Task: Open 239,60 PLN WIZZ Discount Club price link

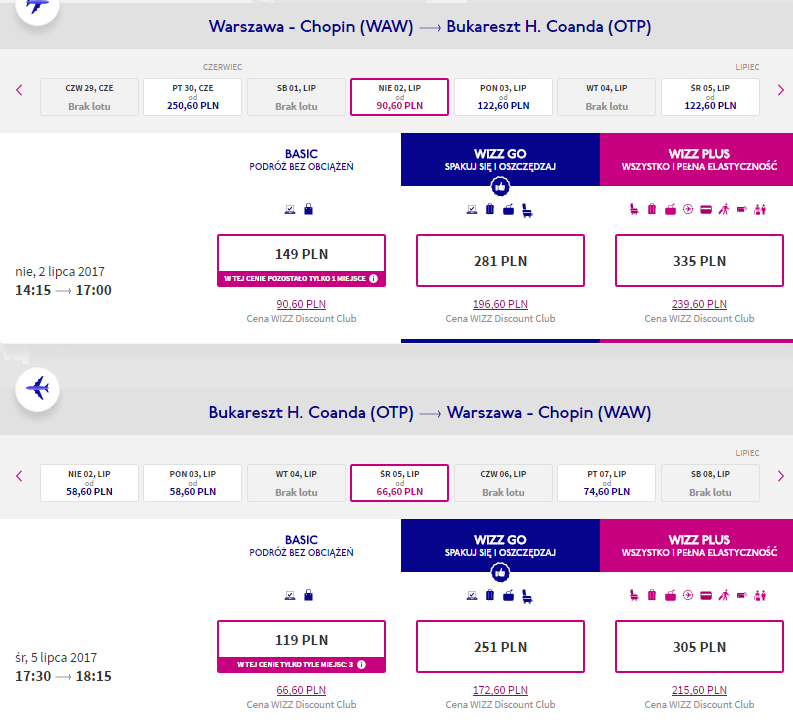Action: tap(699, 304)
